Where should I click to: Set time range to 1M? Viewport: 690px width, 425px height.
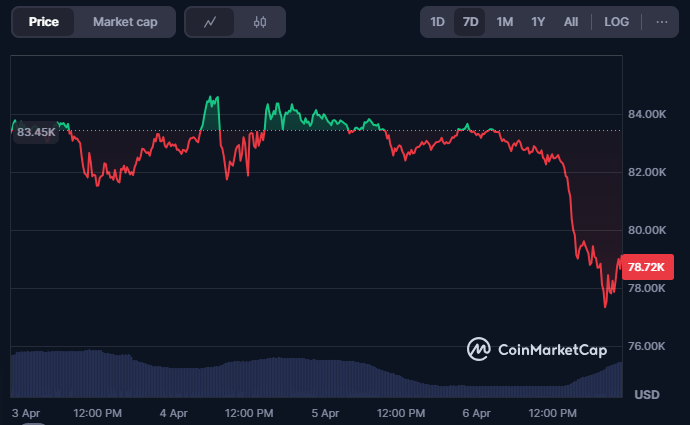pos(504,22)
